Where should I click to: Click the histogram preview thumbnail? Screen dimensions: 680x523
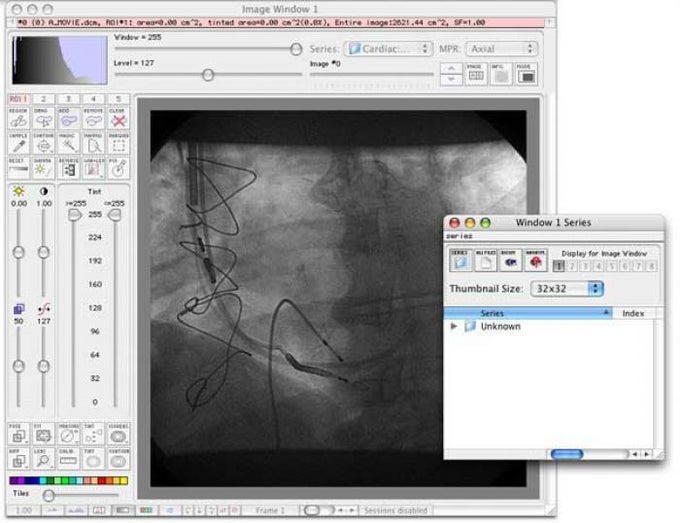[60, 60]
